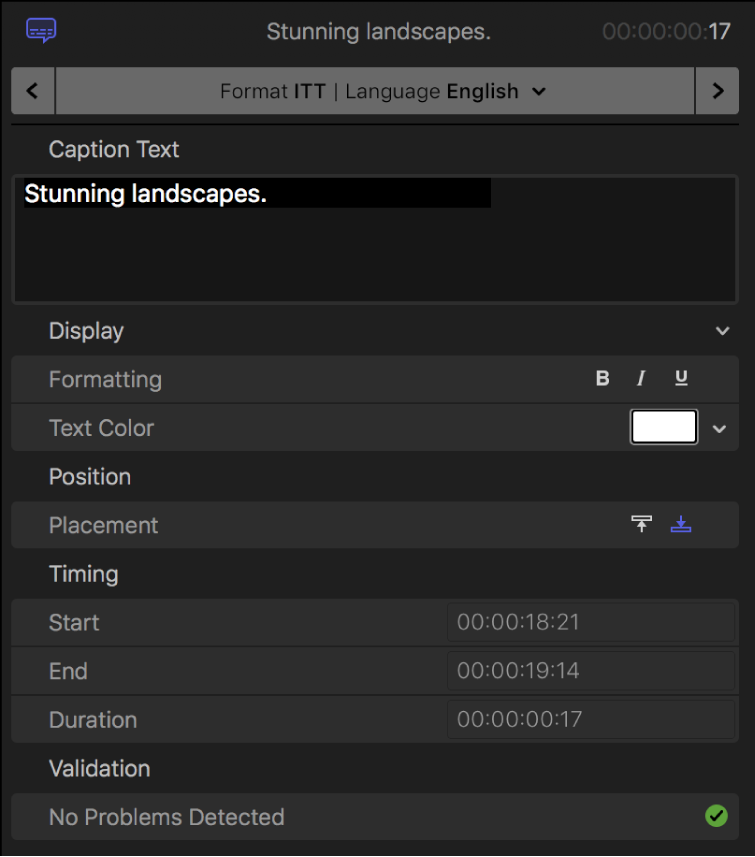Apply italic formatting to caption text
The height and width of the screenshot is (857, 755).
click(640, 378)
